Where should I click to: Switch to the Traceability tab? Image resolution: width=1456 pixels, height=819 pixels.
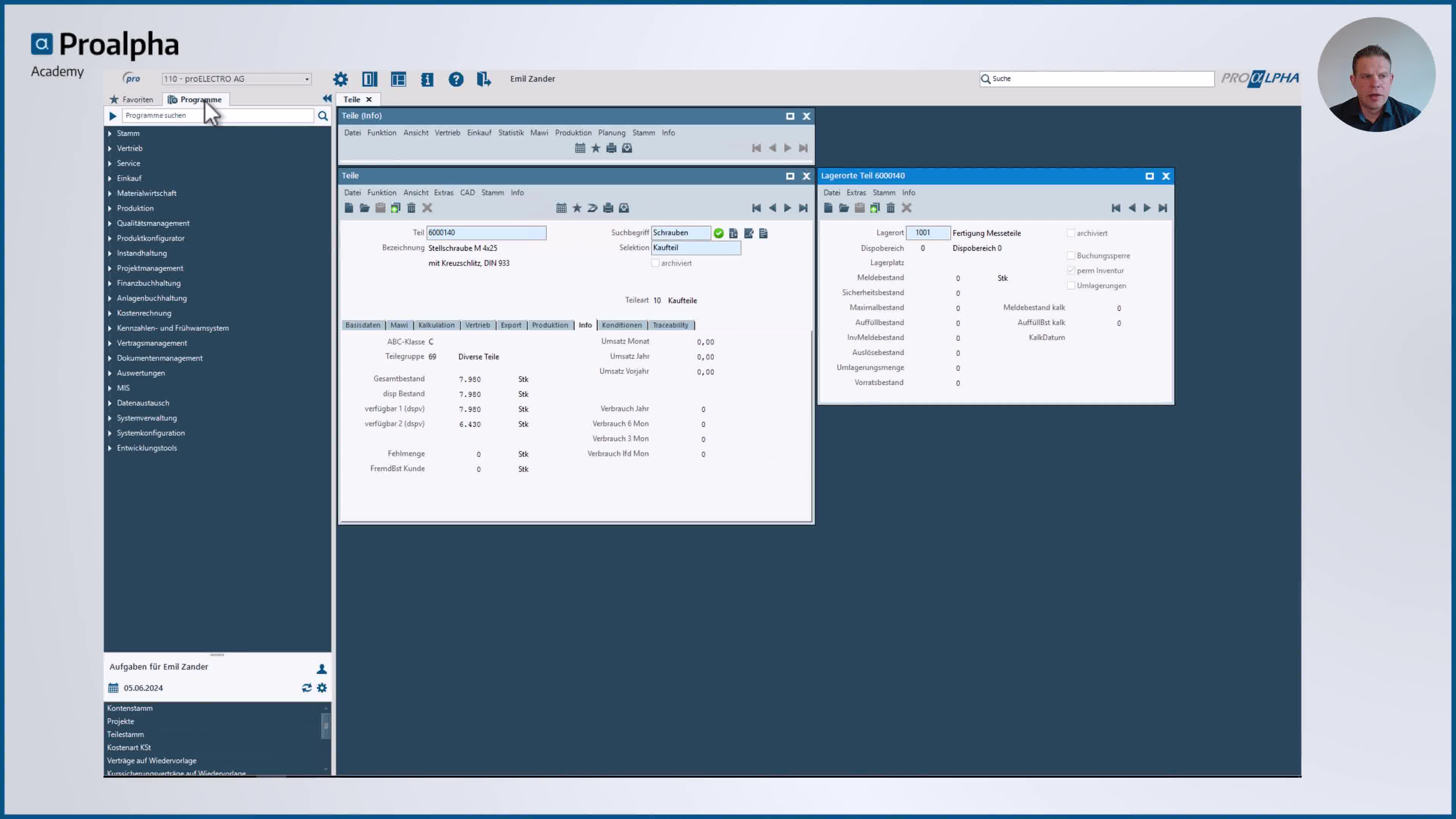pos(670,325)
